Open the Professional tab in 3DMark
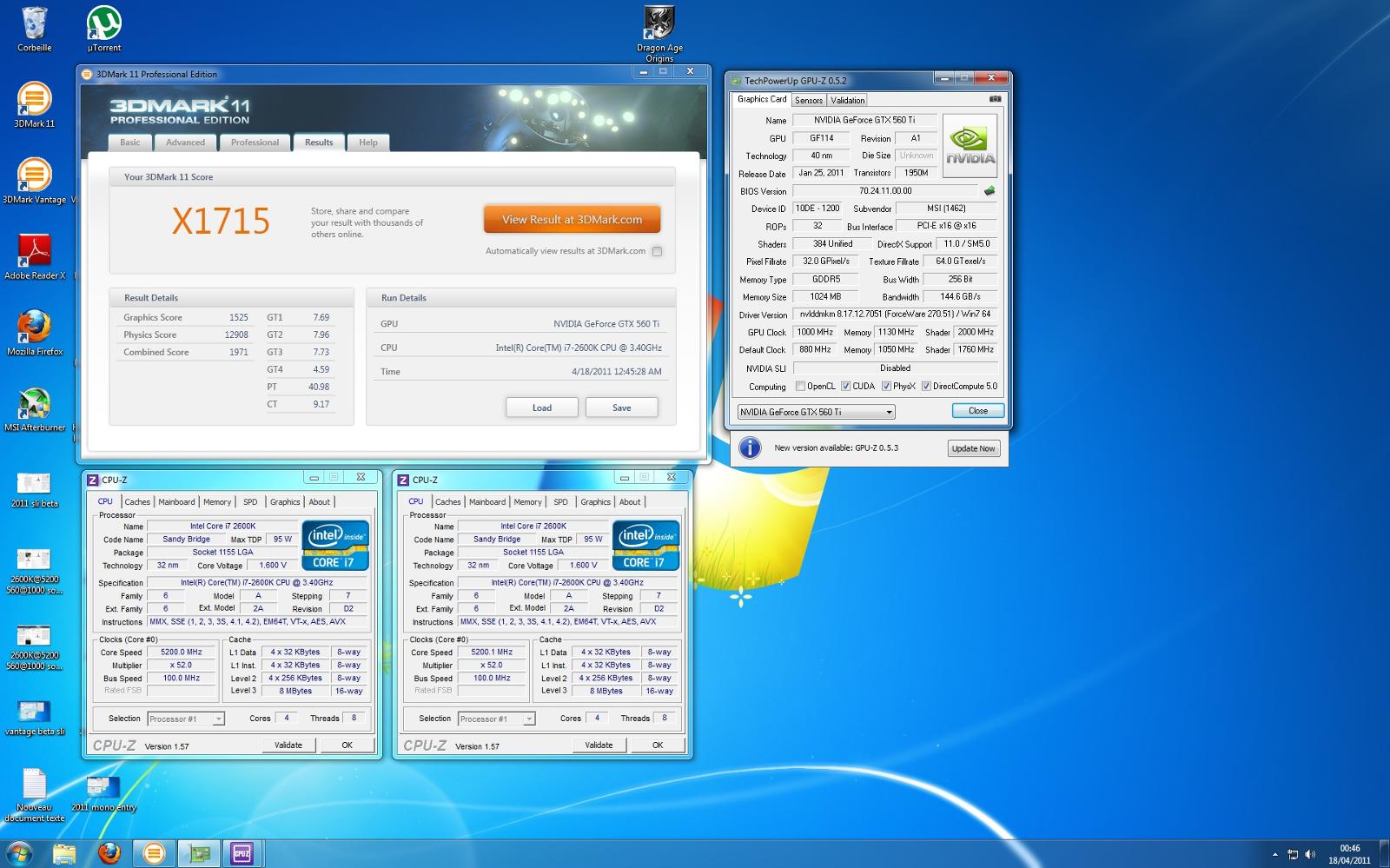Screen dimensions: 1390x868 (x=255, y=142)
